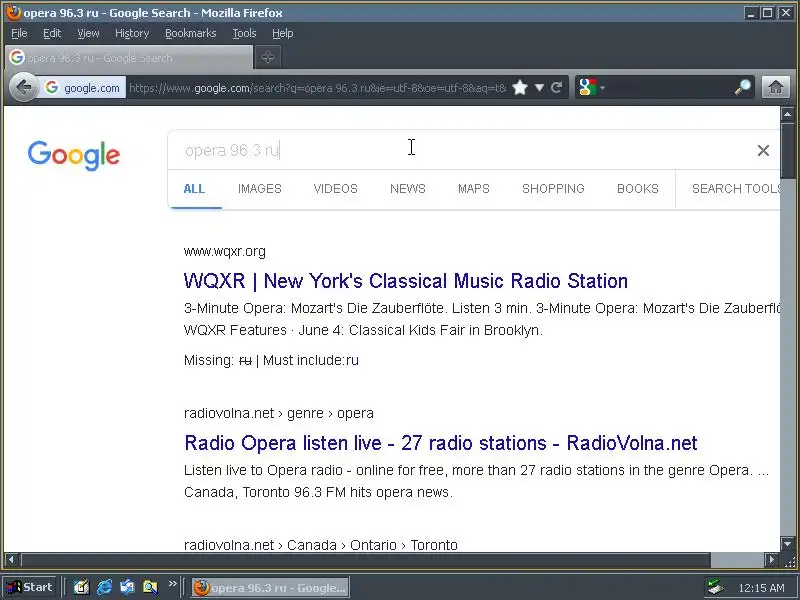Viewport: 800px width, 600px height.
Task: Open the History menu
Action: pyautogui.click(x=132, y=33)
